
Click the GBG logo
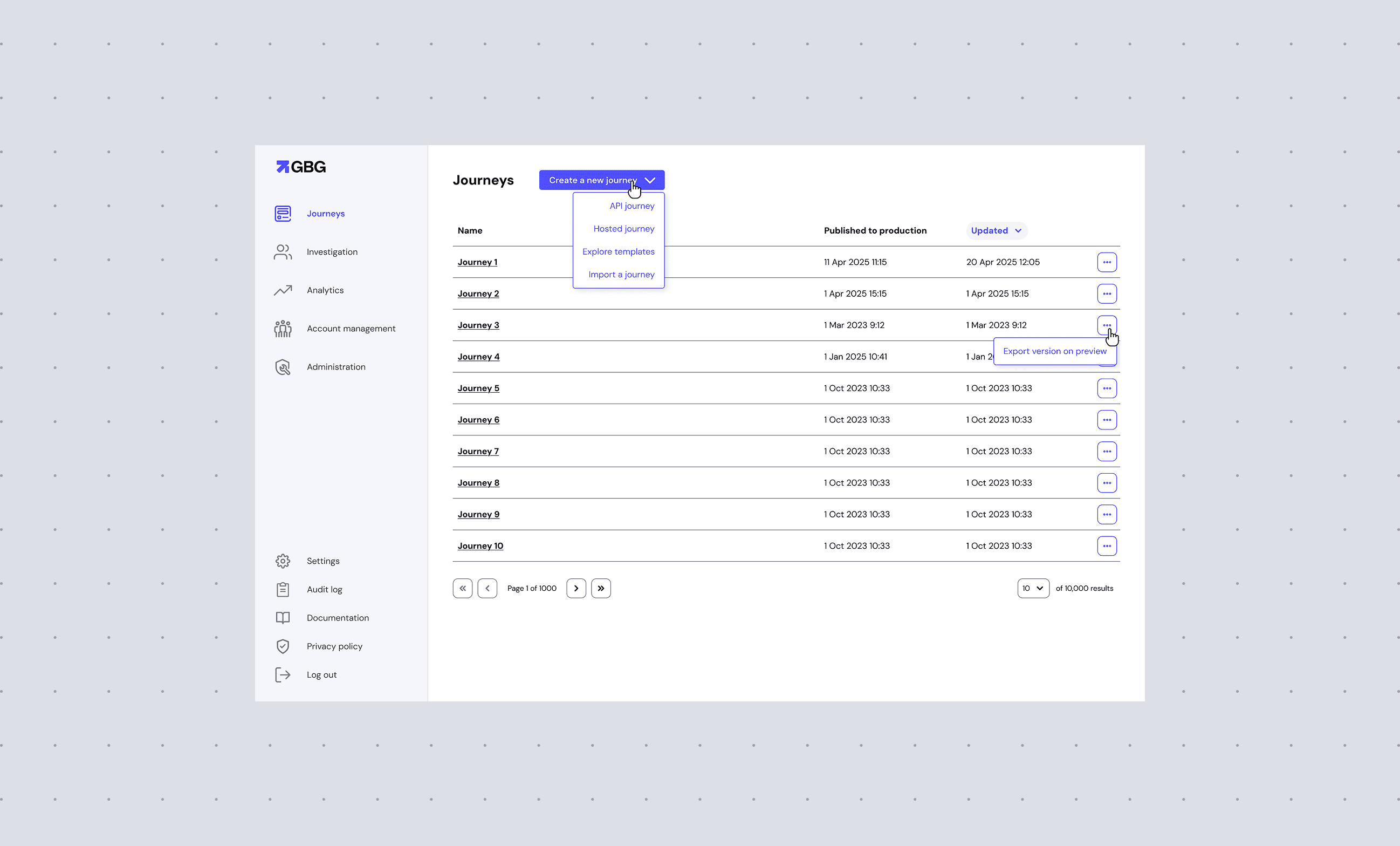tap(300, 167)
